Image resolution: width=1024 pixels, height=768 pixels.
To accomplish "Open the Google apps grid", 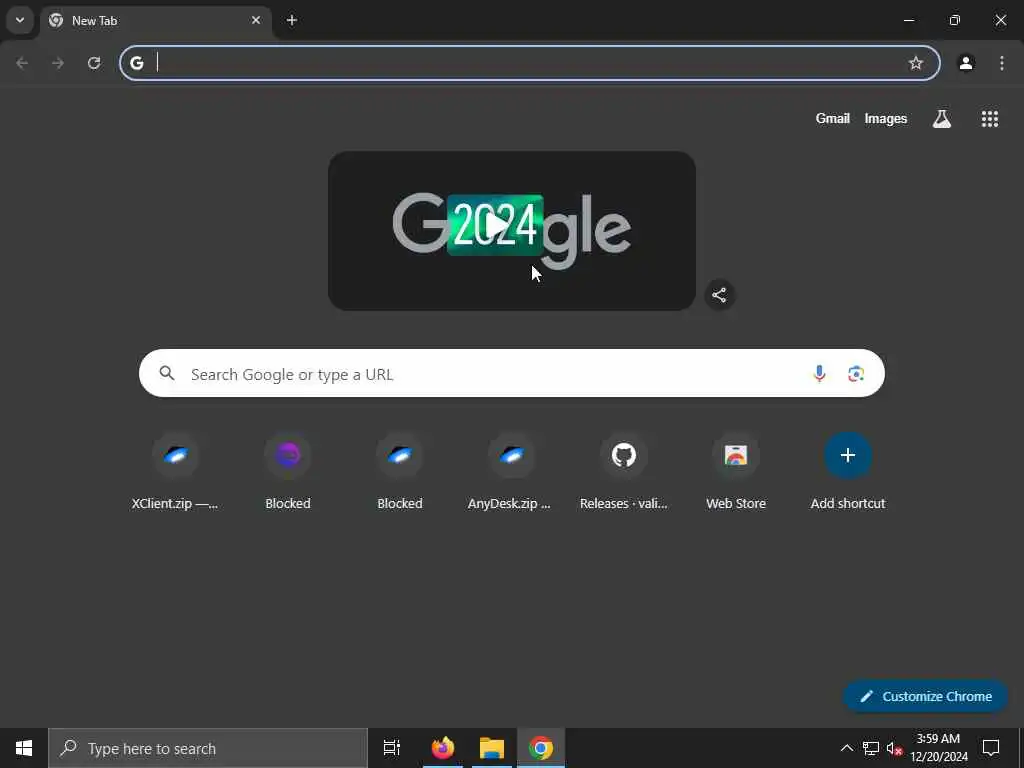I will [x=989, y=118].
